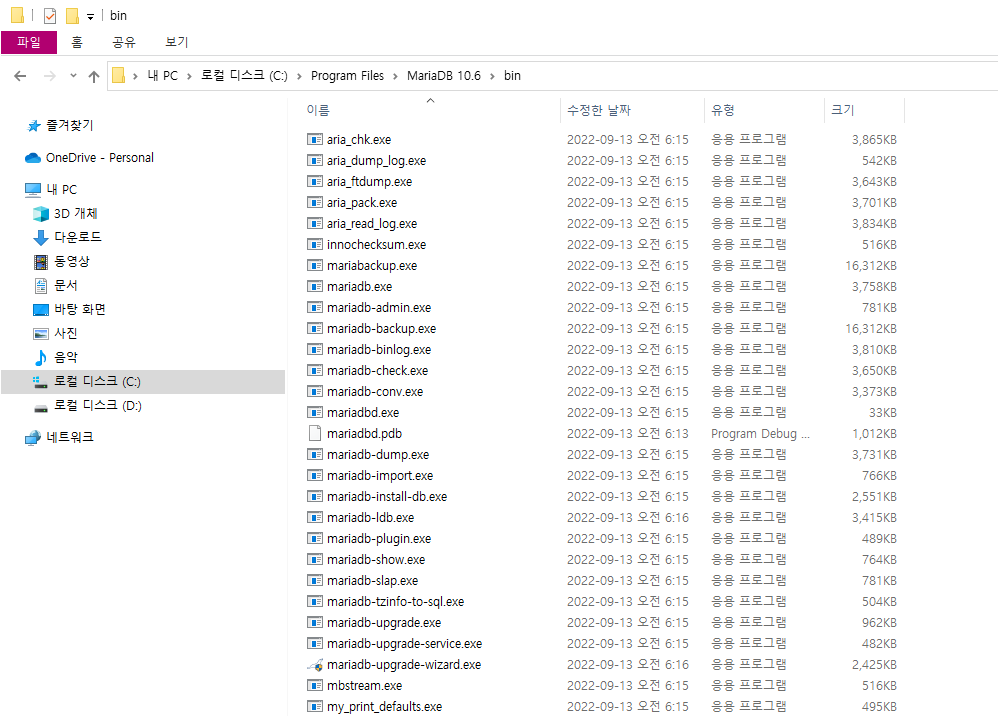The image size is (998, 716).
Task: Select the mariadb-ldb.exe file name
Action: pos(370,518)
